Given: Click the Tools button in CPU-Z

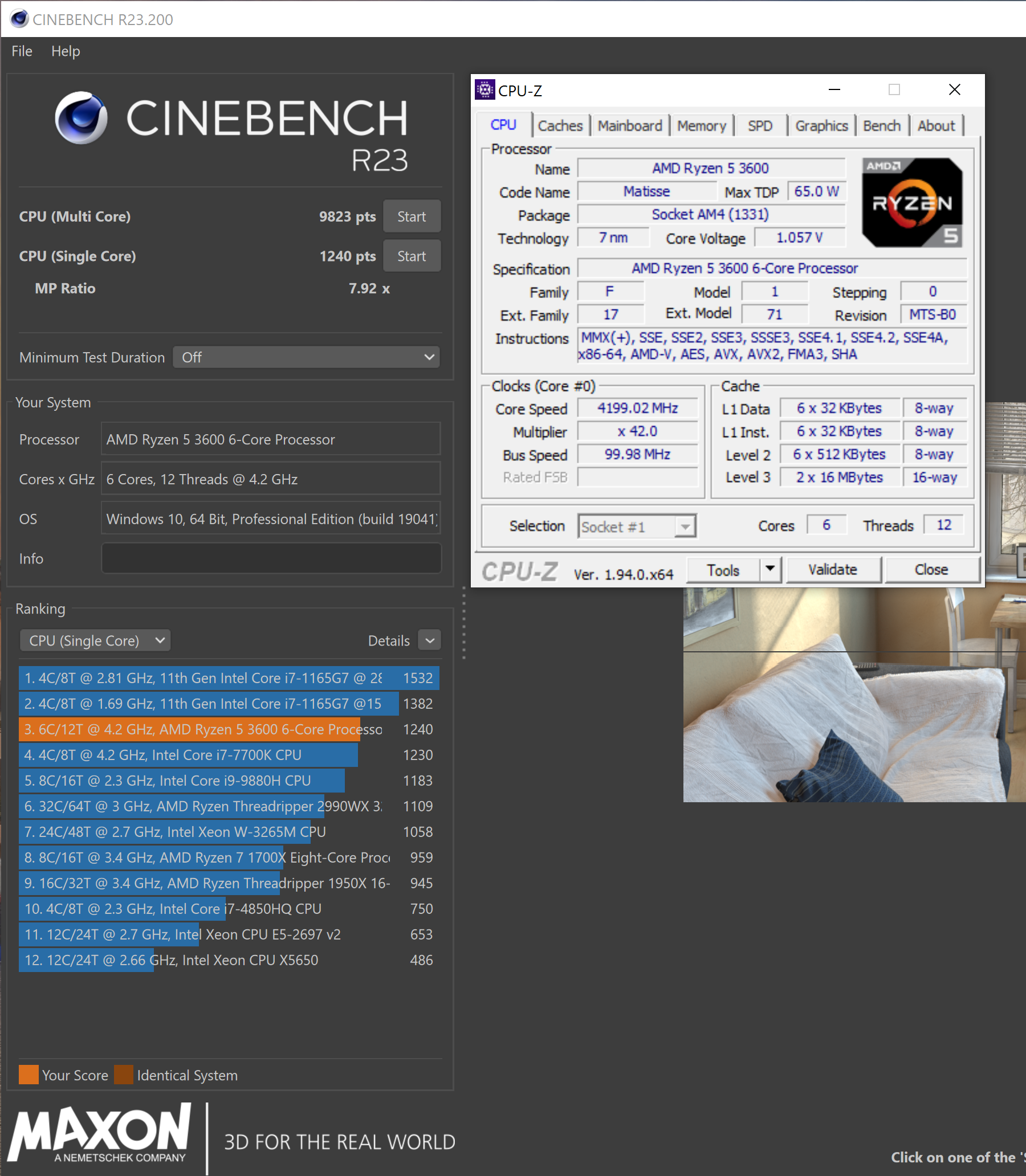Looking at the screenshot, I should pos(723,570).
